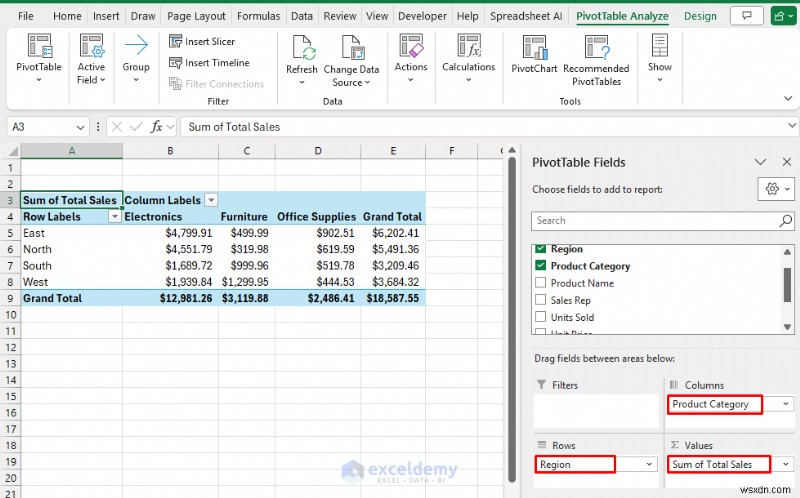
Task: Switch to the Page Layout tab
Action: pyautogui.click(x=196, y=16)
